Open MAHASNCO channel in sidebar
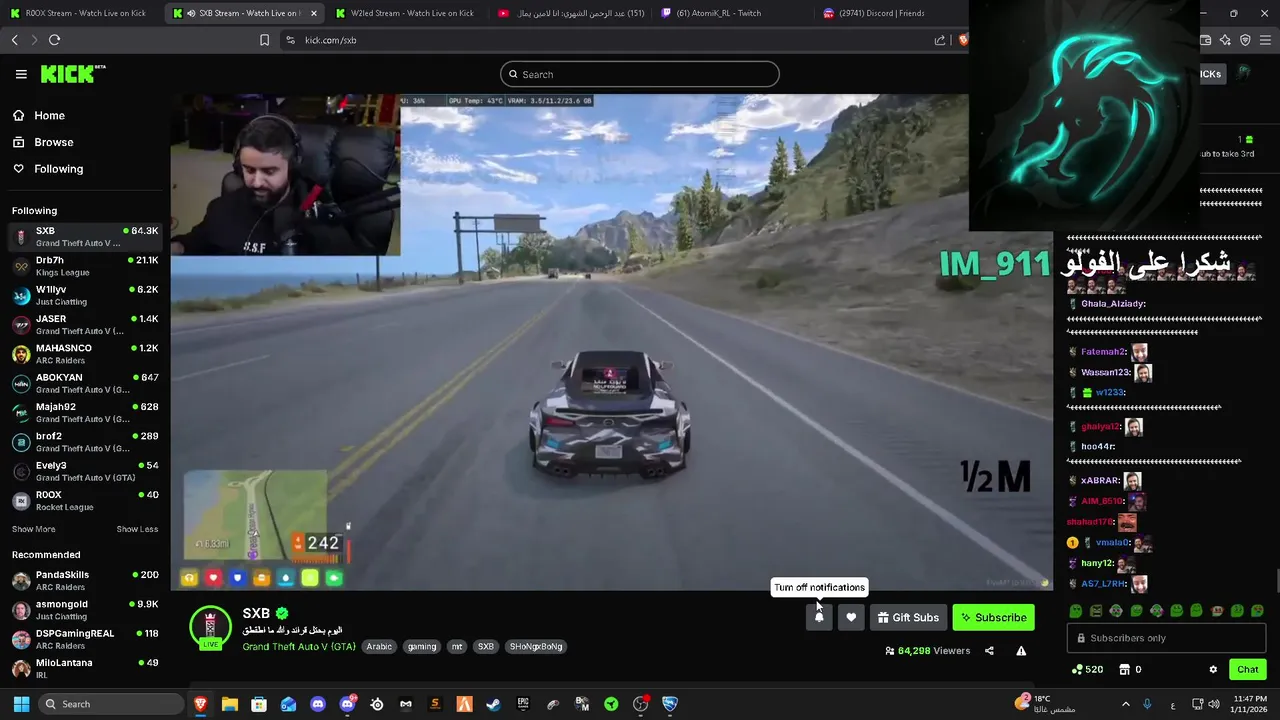The image size is (1280, 720). tap(85, 354)
